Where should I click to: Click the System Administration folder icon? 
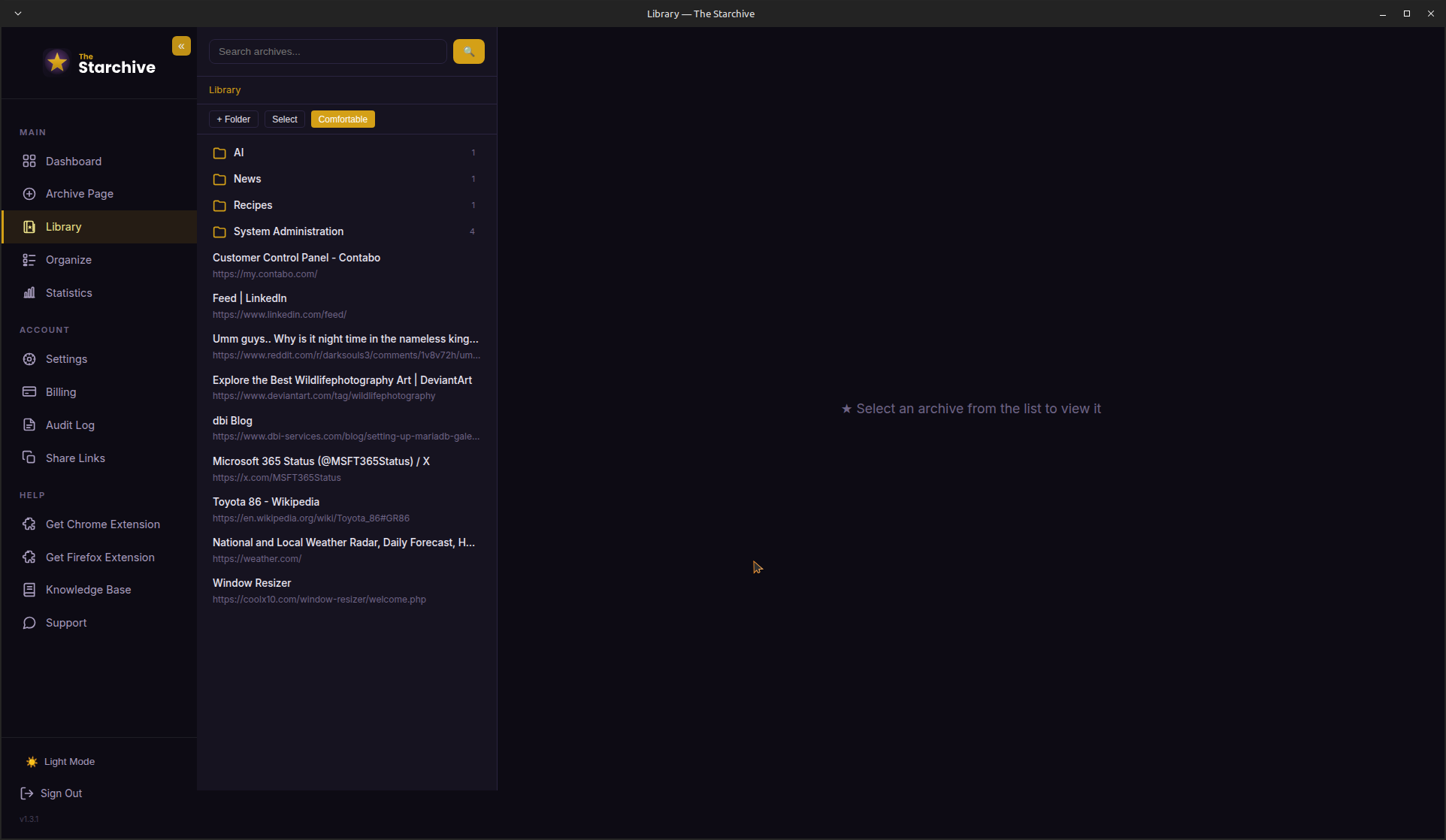pyautogui.click(x=219, y=232)
